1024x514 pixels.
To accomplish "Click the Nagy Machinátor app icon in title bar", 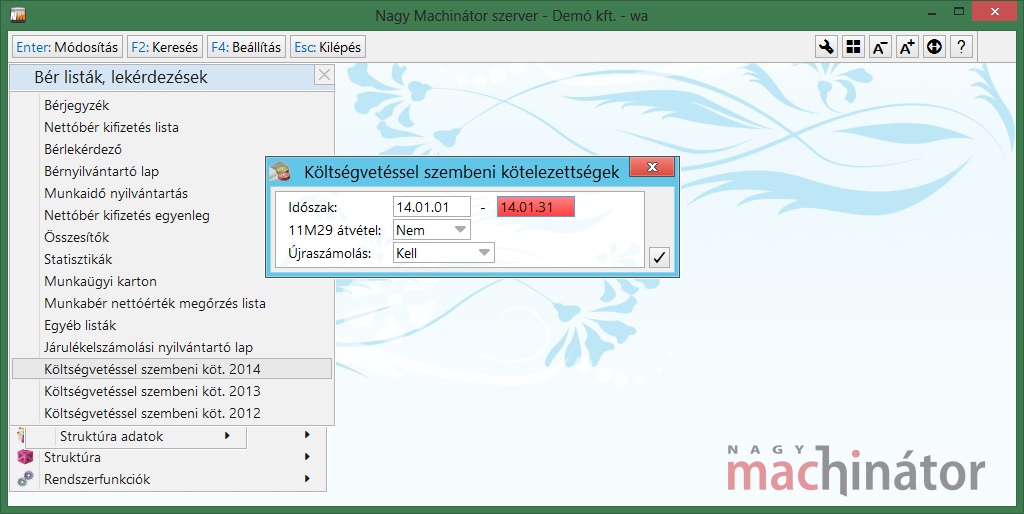I will (x=18, y=14).
